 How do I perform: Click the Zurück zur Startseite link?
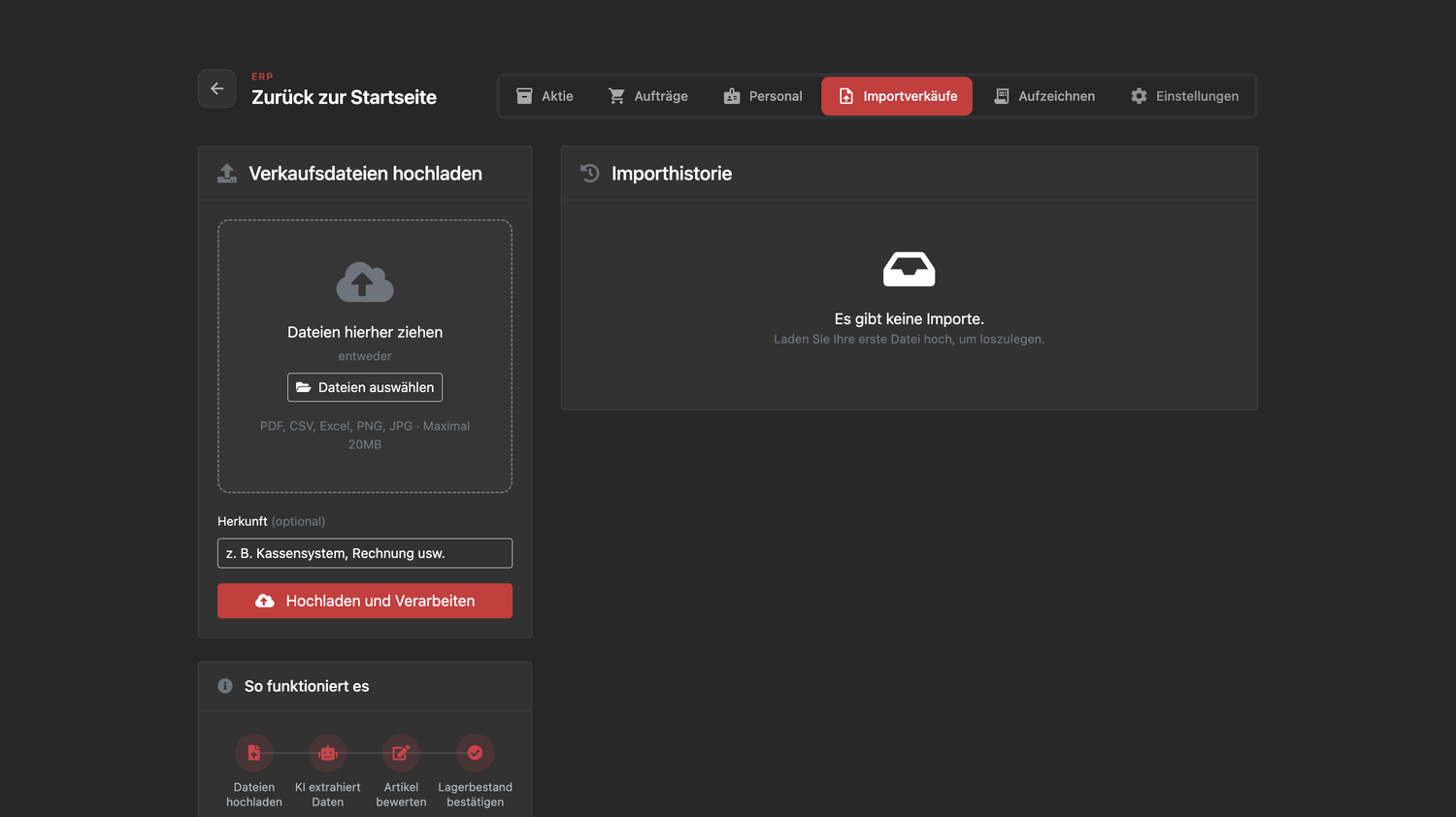click(344, 97)
